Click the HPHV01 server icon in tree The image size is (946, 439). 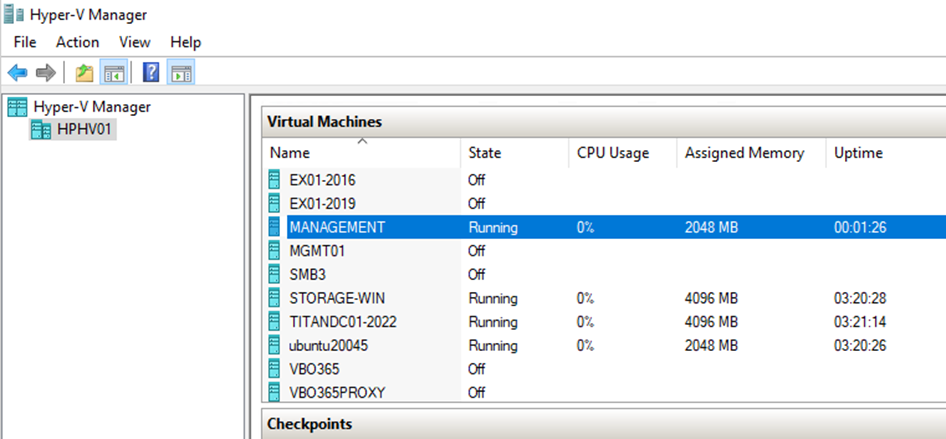40,130
